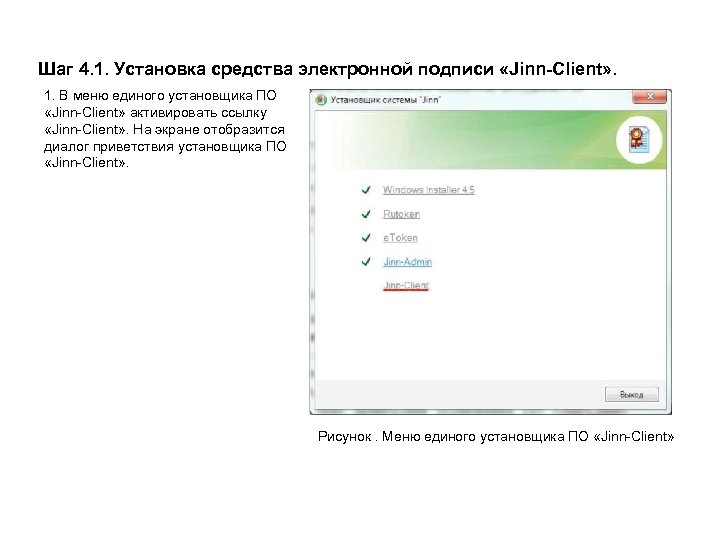720x540 pixels.
Task: Click the Выход exit button
Action: [631, 394]
